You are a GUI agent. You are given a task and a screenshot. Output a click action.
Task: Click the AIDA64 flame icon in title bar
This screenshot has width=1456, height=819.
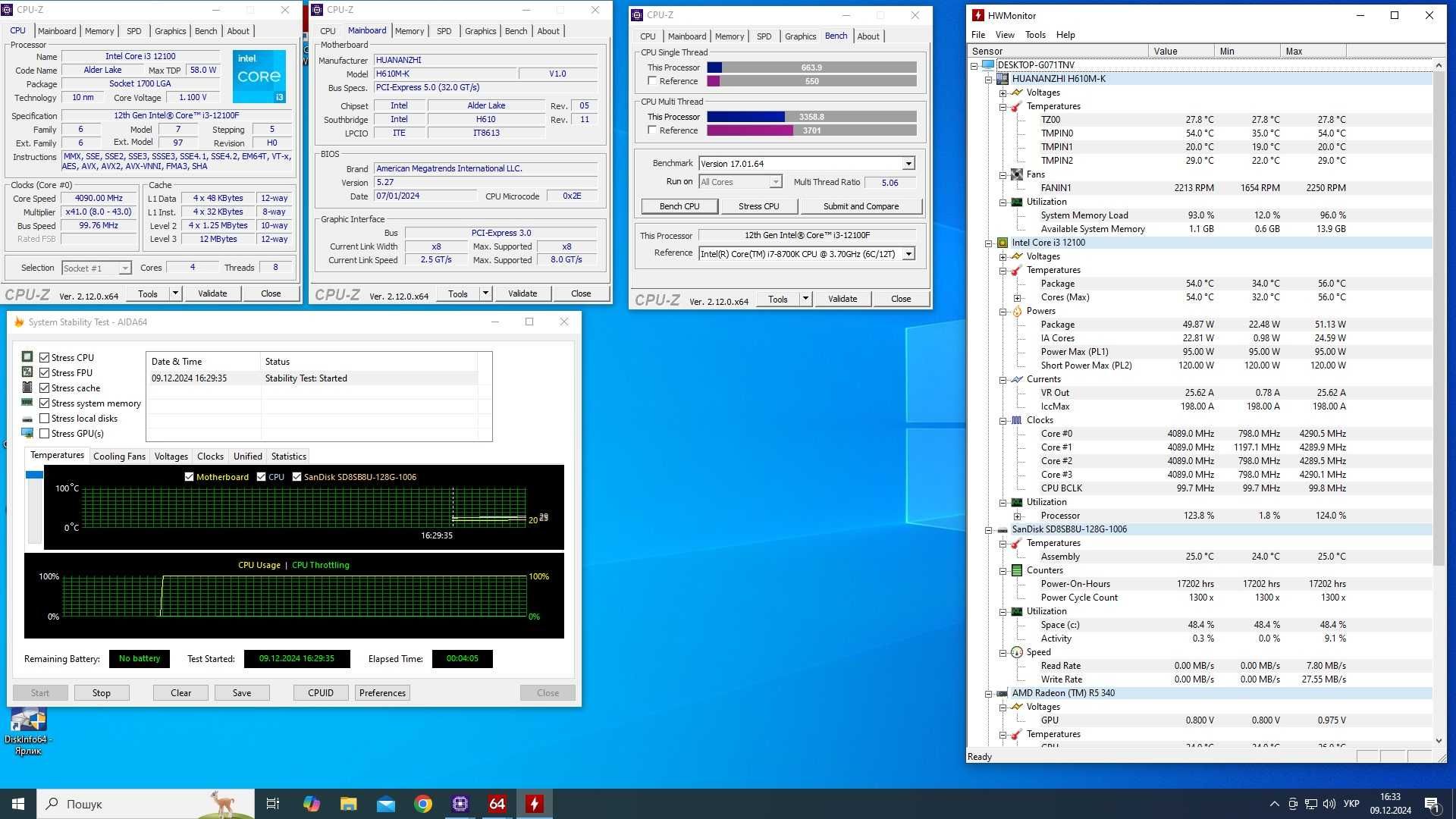click(x=19, y=322)
